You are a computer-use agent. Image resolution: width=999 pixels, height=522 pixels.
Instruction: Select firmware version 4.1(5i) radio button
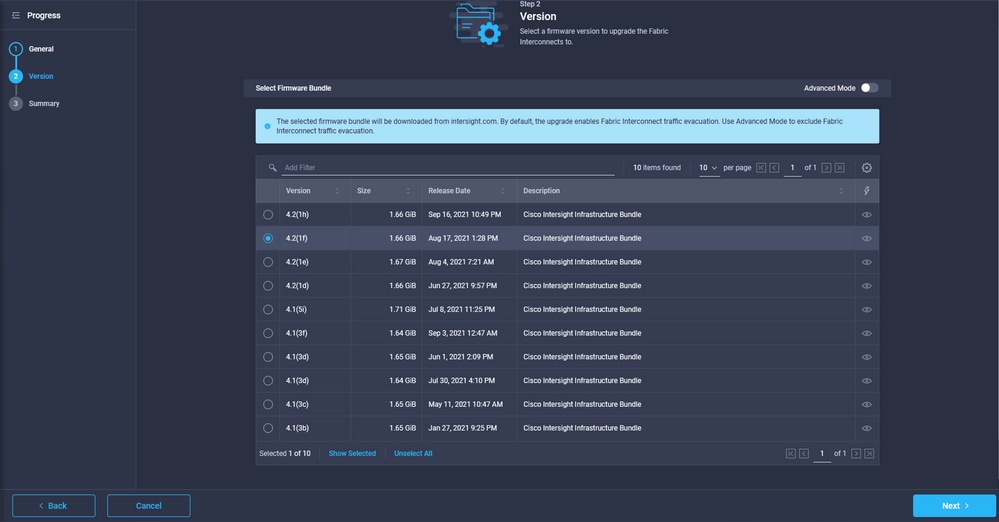(x=268, y=309)
